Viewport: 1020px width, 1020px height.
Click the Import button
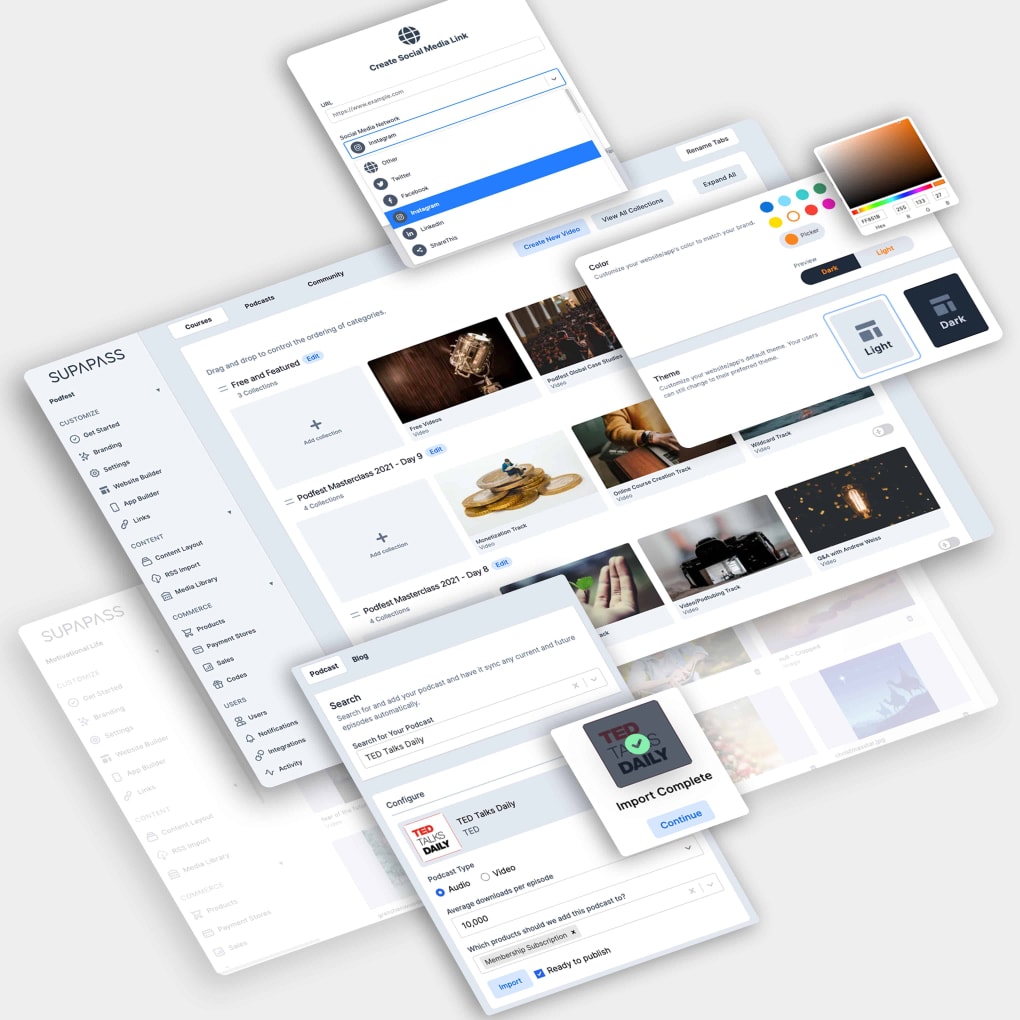[x=510, y=983]
